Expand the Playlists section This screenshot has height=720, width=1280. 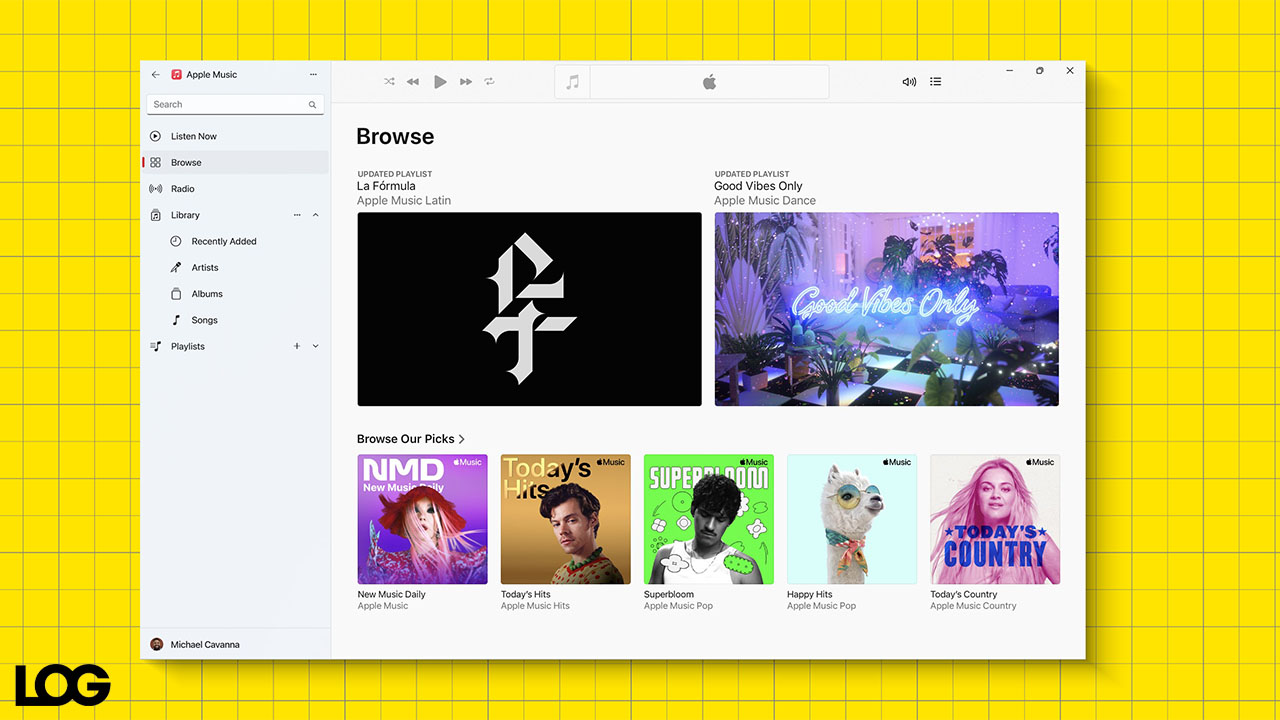tap(316, 346)
